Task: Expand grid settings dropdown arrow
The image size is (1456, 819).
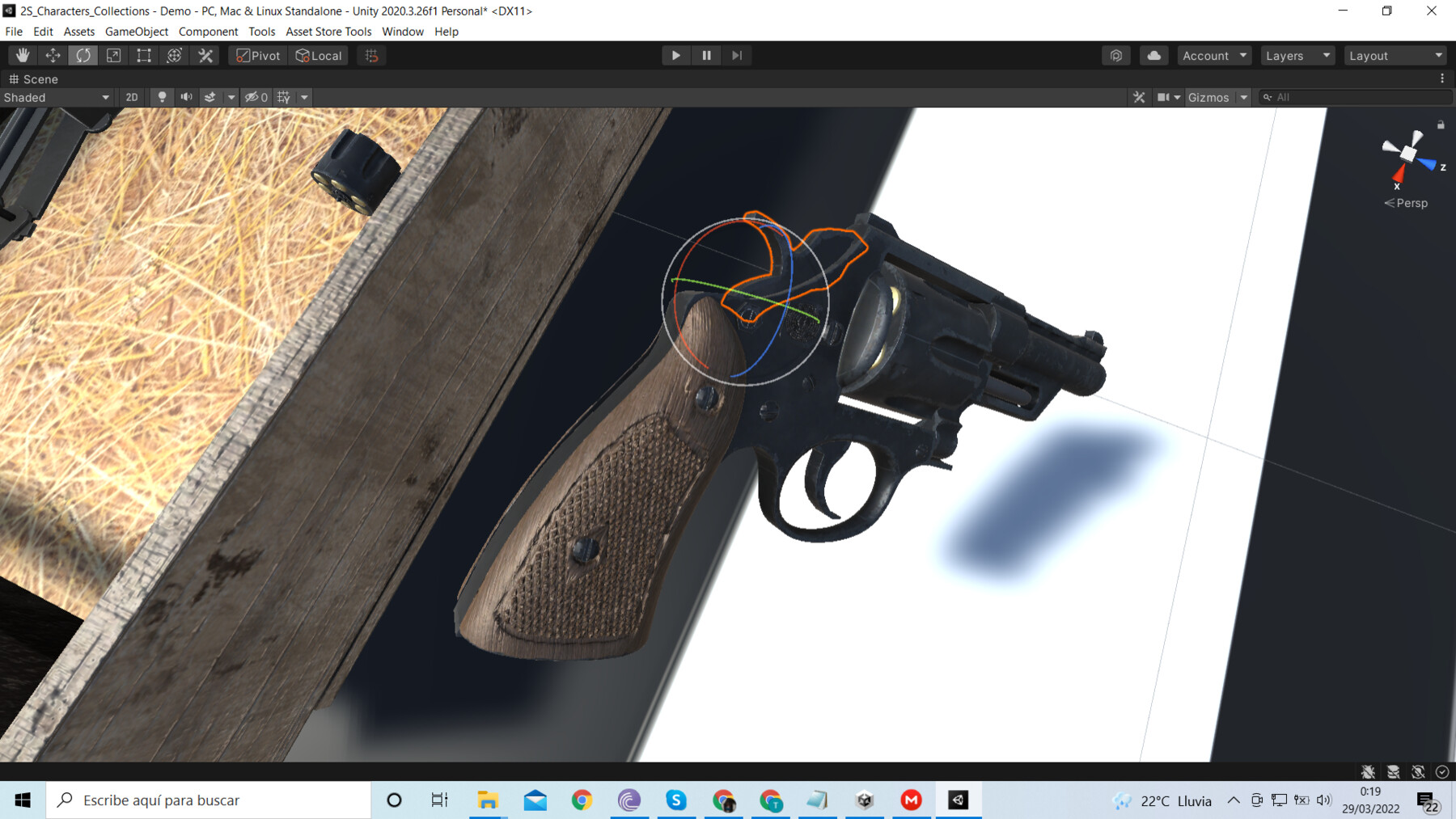Action: tap(304, 97)
